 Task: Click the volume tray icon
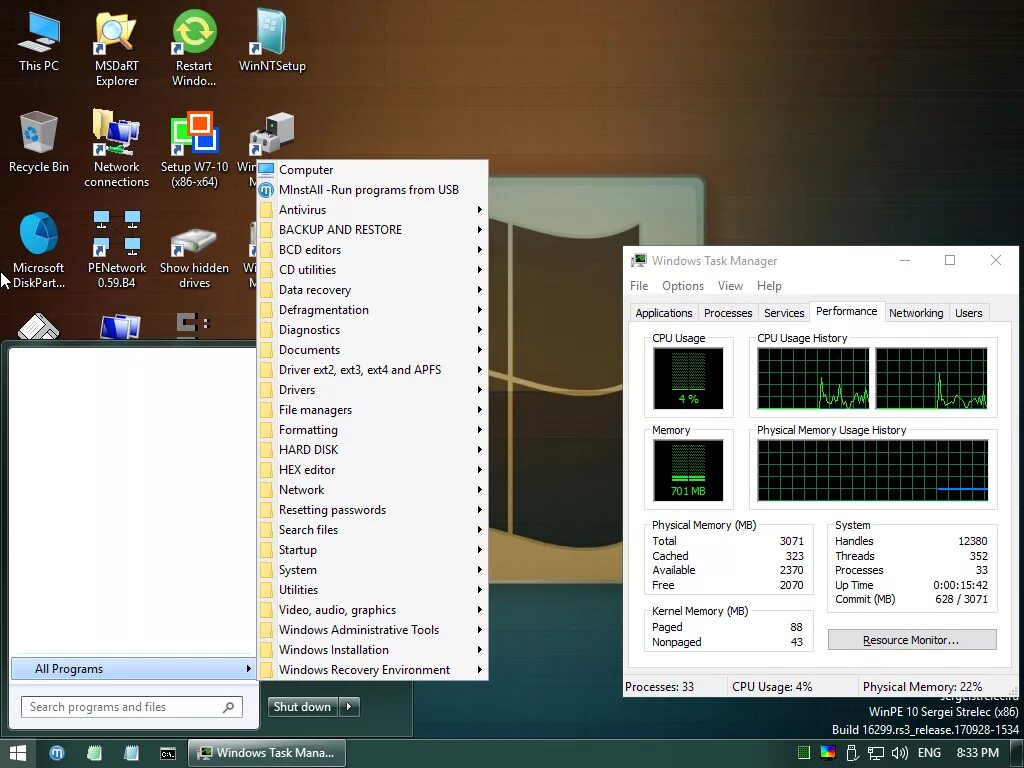(x=899, y=753)
